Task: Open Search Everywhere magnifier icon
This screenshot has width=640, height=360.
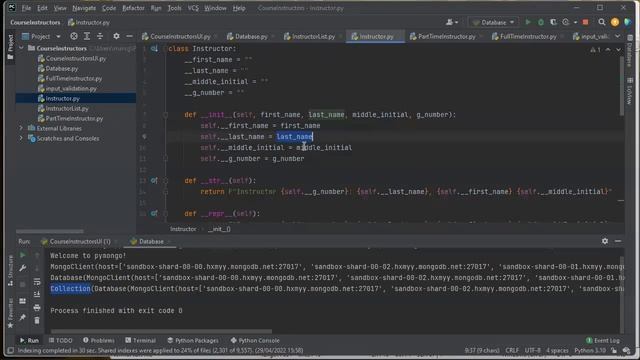Action: 602,22
